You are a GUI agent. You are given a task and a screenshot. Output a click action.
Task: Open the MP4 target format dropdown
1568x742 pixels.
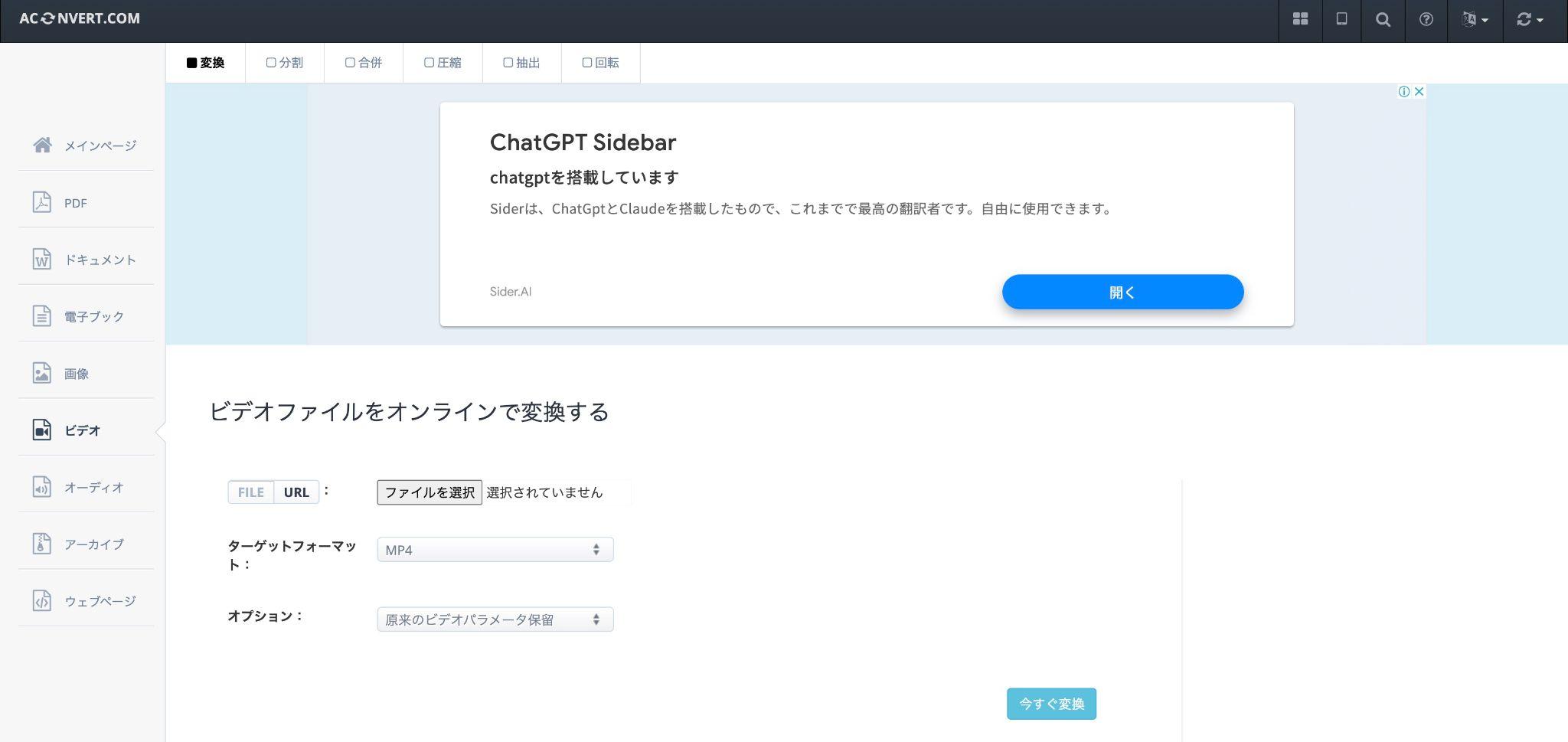[x=495, y=550]
